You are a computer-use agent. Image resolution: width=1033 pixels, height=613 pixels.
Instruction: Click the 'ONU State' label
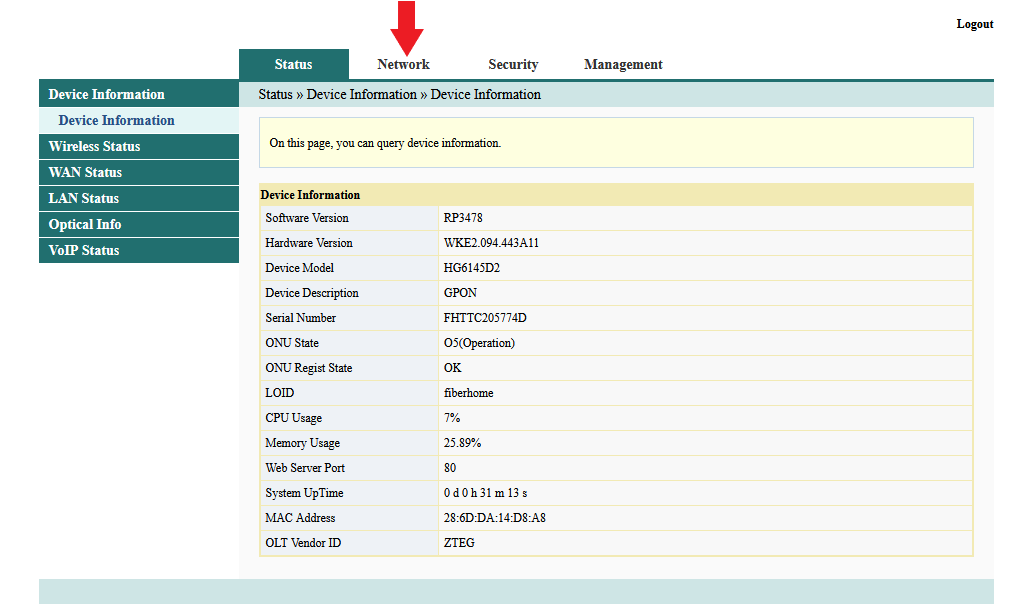(x=292, y=343)
